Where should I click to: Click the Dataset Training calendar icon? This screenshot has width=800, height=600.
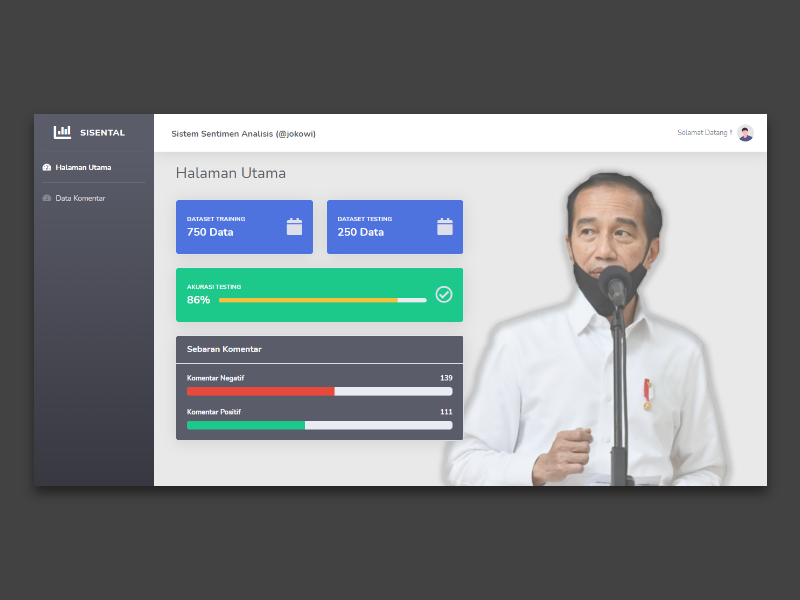(x=294, y=227)
